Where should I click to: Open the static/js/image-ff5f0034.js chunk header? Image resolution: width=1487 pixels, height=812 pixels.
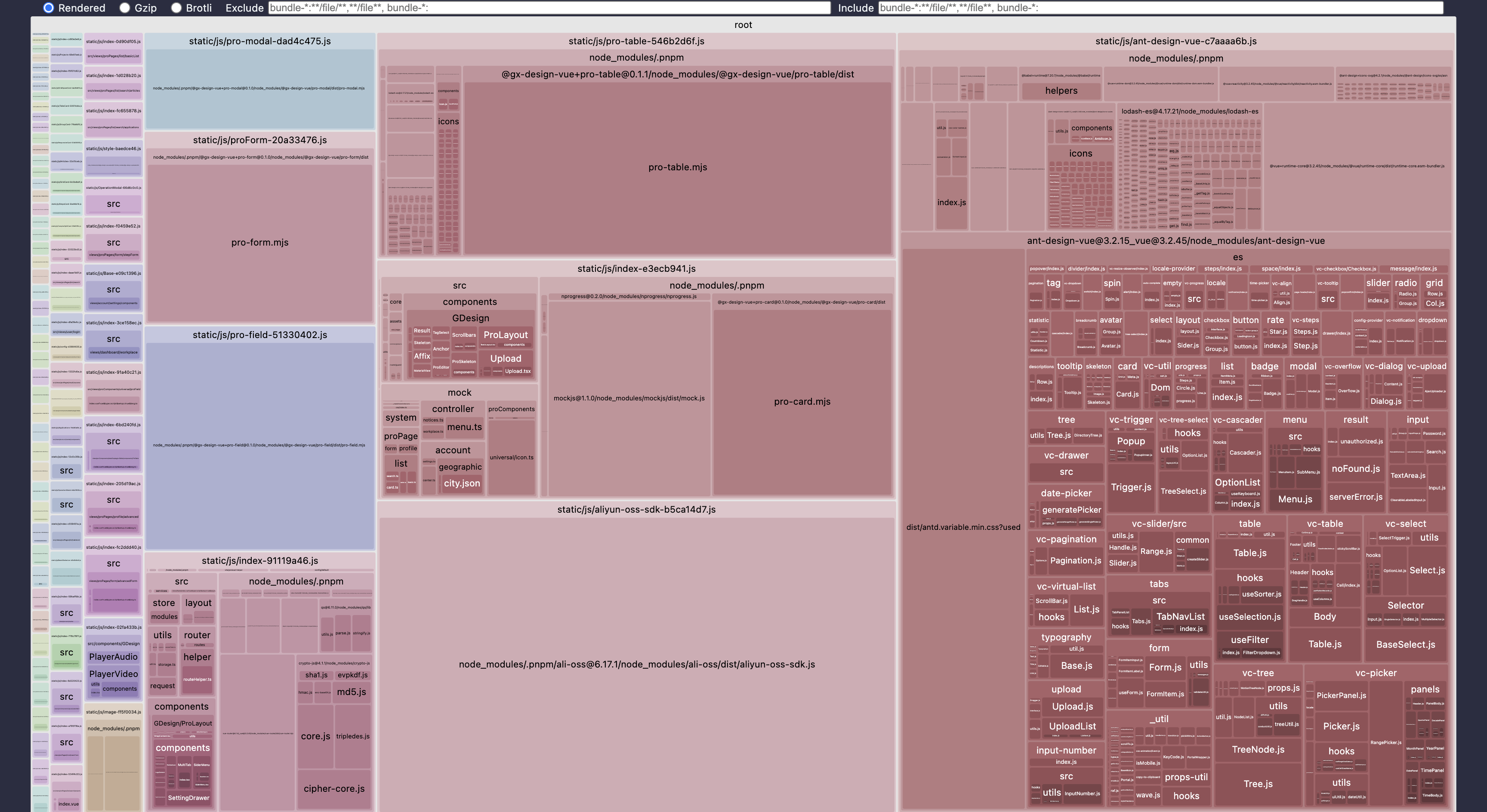tap(113, 712)
